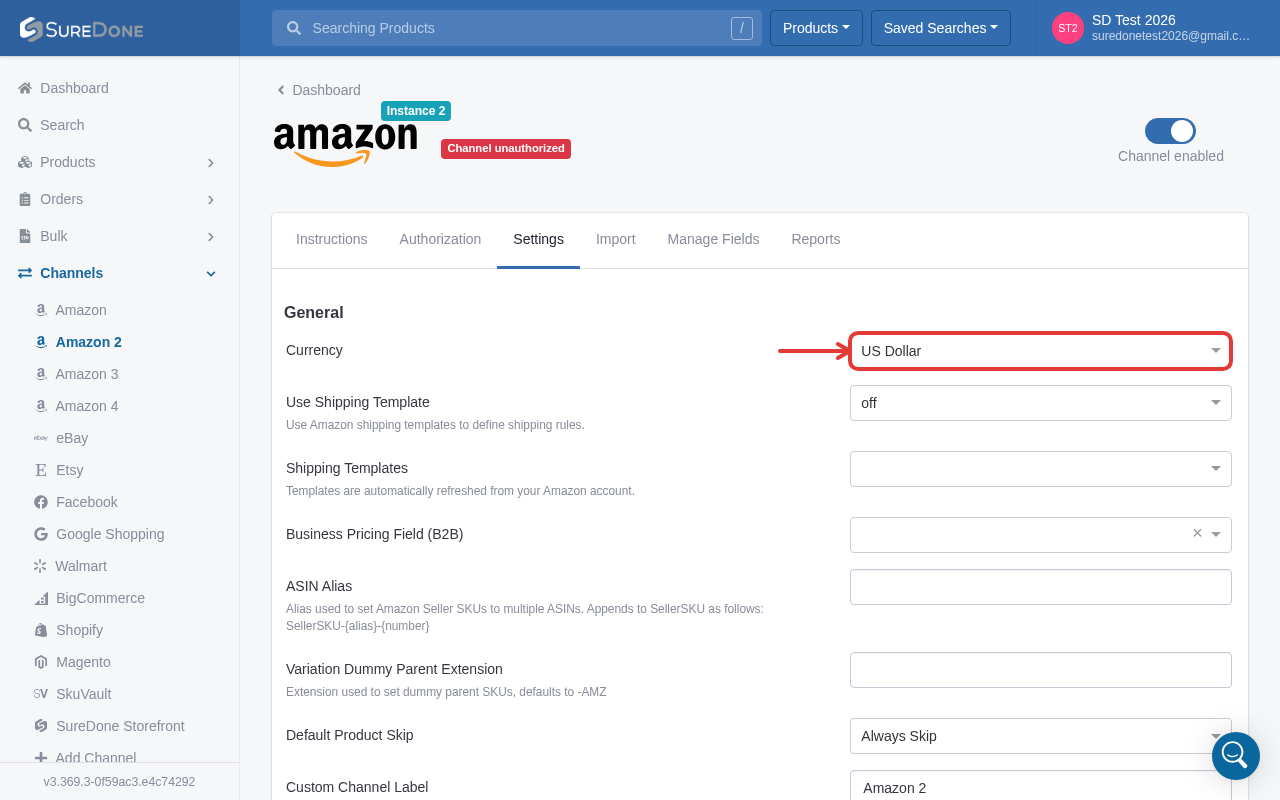The width and height of the screenshot is (1280, 800).
Task: Clear the Business Pricing Field selection
Action: coord(1197,534)
